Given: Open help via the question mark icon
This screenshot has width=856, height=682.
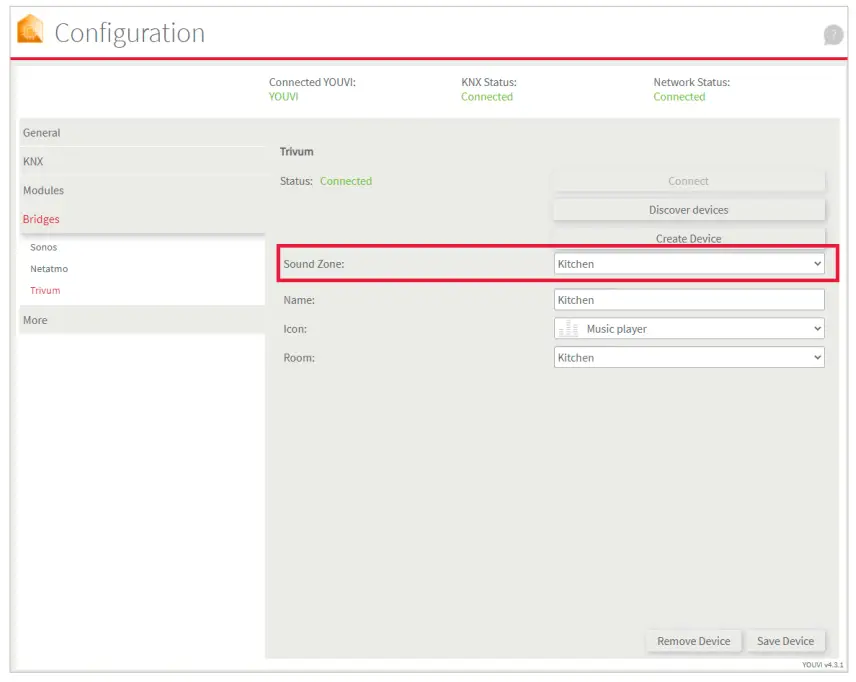Looking at the screenshot, I should coord(833,34).
